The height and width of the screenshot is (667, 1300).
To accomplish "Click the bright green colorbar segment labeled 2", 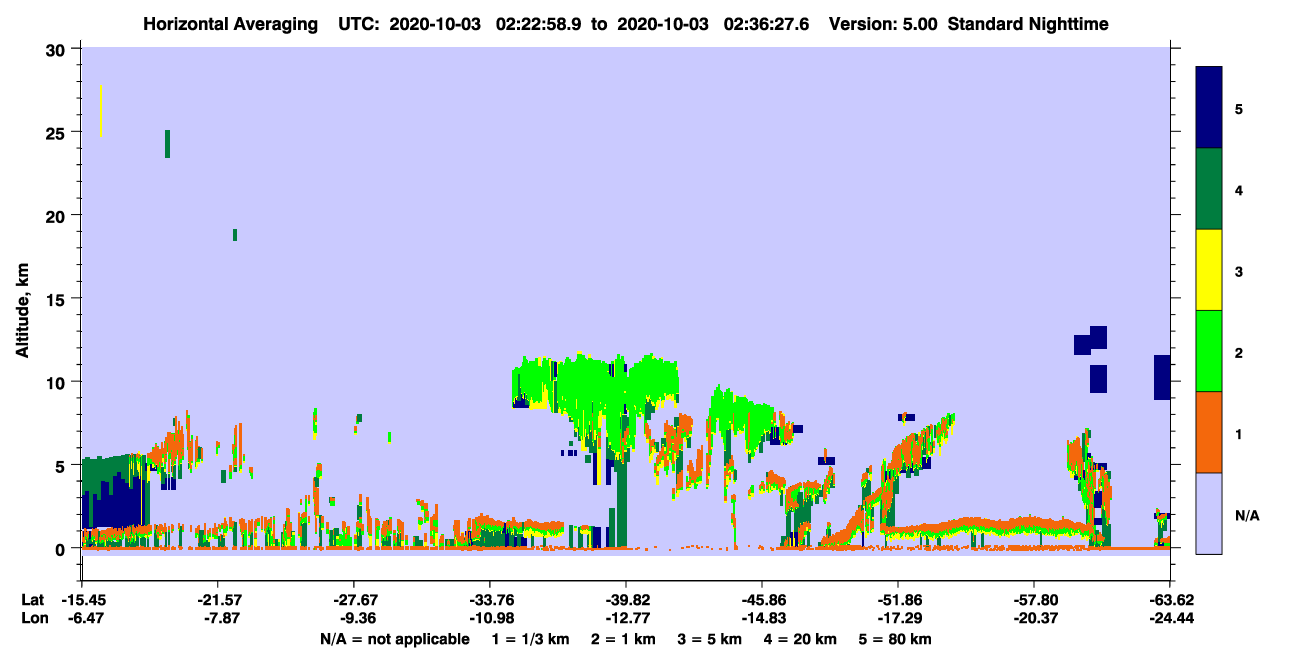I will [1209, 351].
